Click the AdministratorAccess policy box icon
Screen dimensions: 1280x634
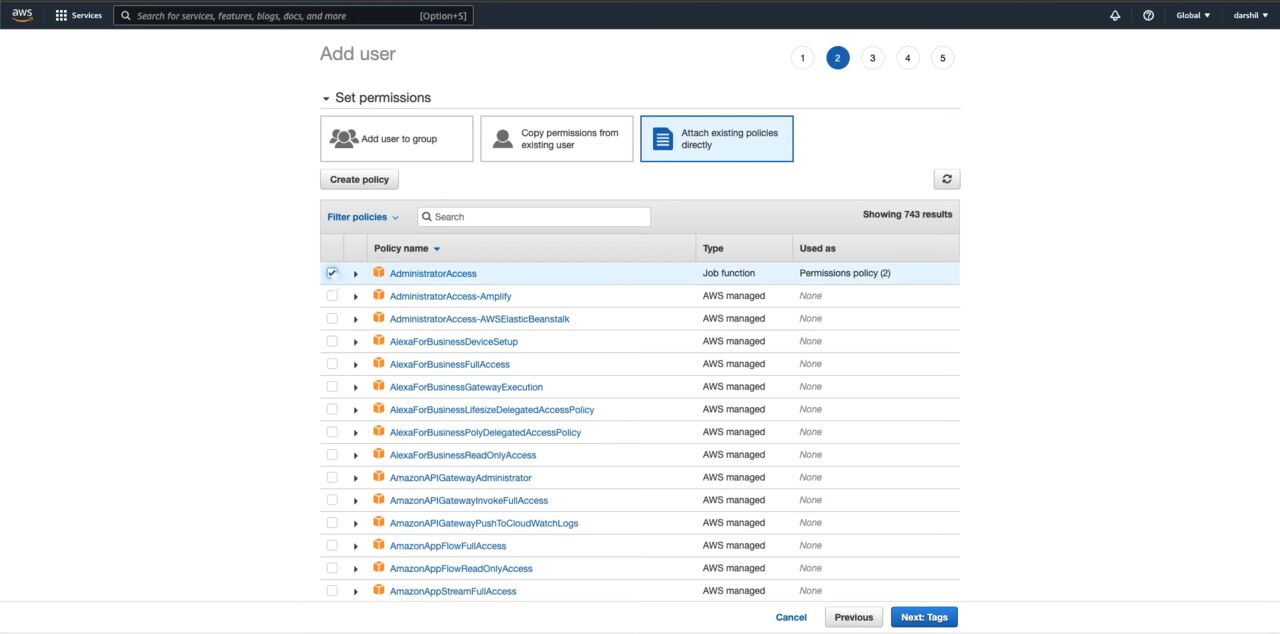[379, 272]
